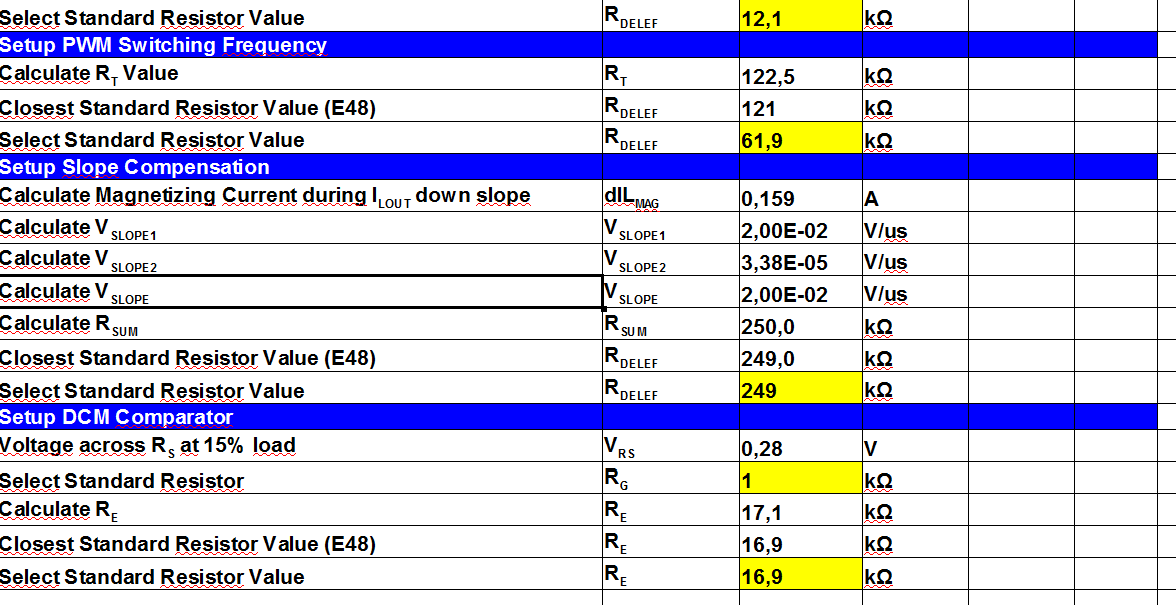Click the kΩ unit in the 122,5 row

click(915, 75)
